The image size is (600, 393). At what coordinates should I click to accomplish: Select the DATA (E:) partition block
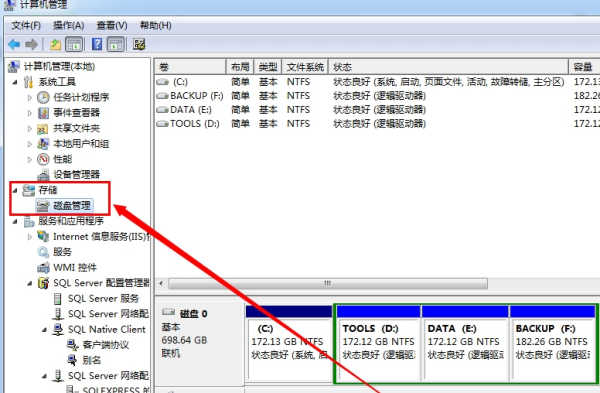465,344
